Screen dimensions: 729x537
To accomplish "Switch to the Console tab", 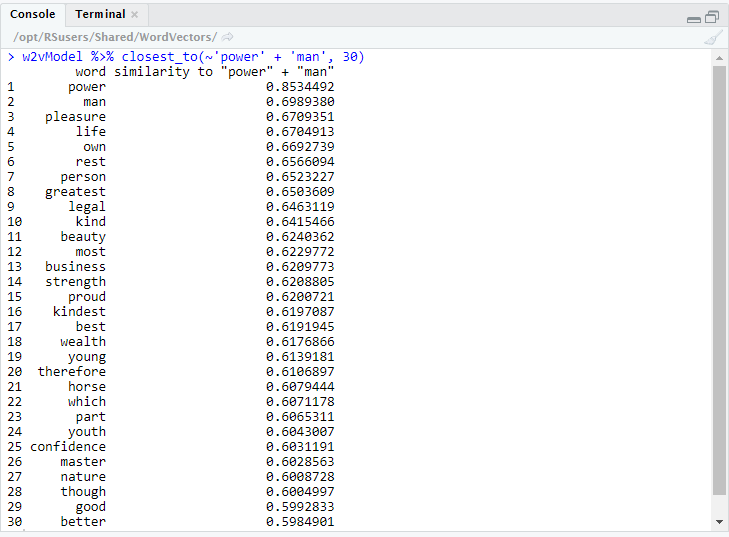I will (33, 14).
